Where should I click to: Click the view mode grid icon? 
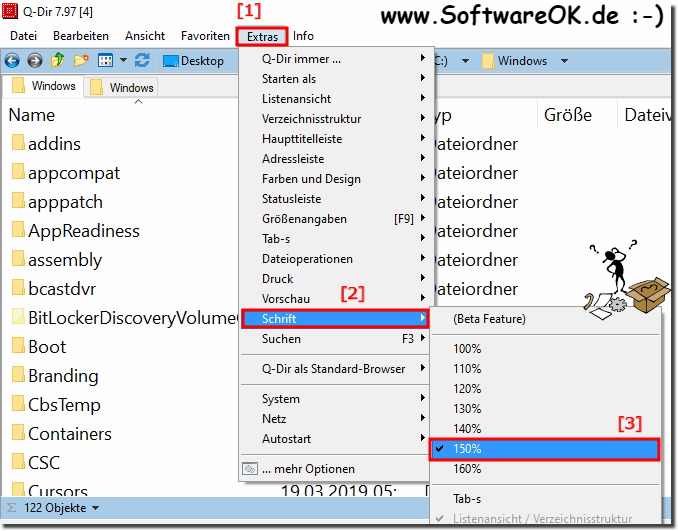106,61
